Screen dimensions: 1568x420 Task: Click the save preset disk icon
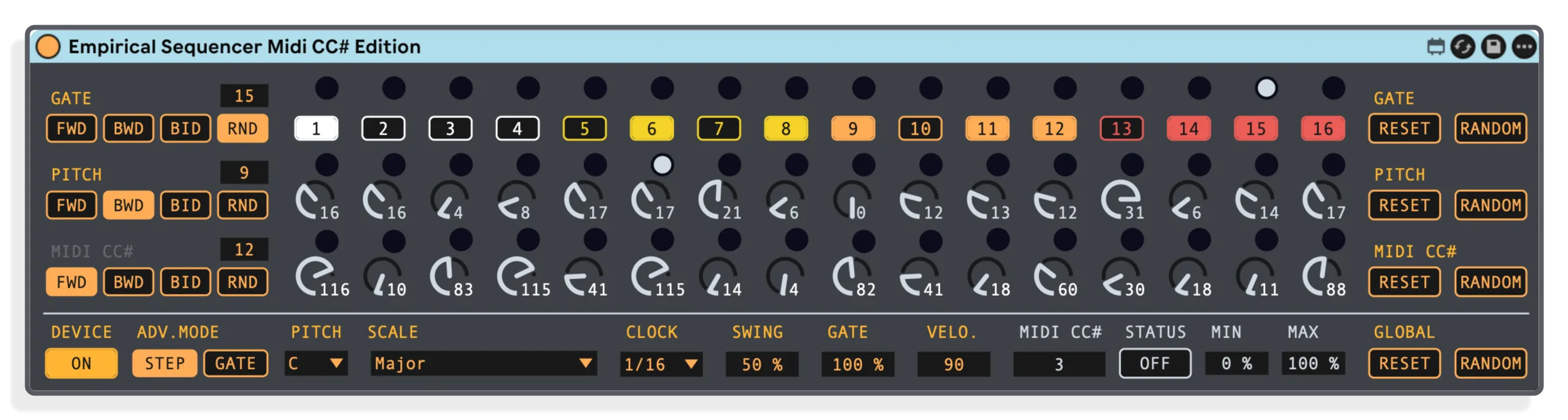coord(1493,47)
